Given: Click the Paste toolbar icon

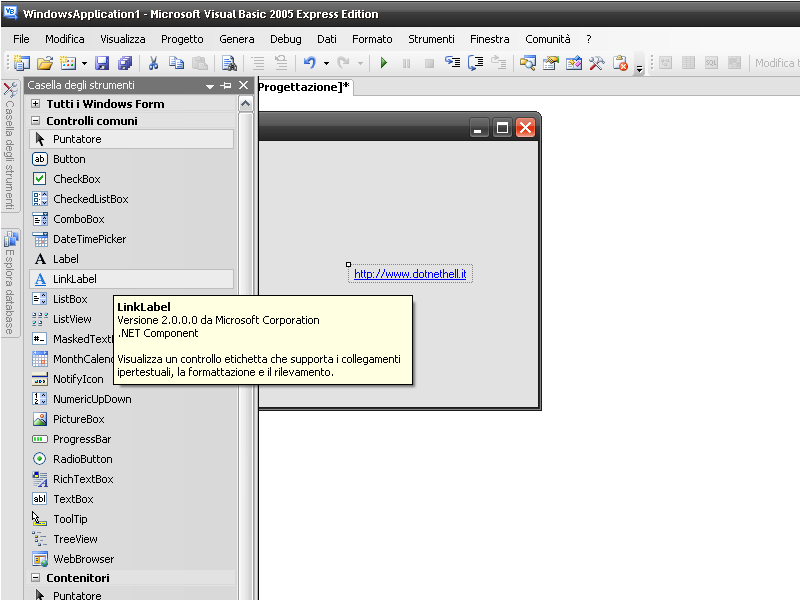Looking at the screenshot, I should pos(199,63).
